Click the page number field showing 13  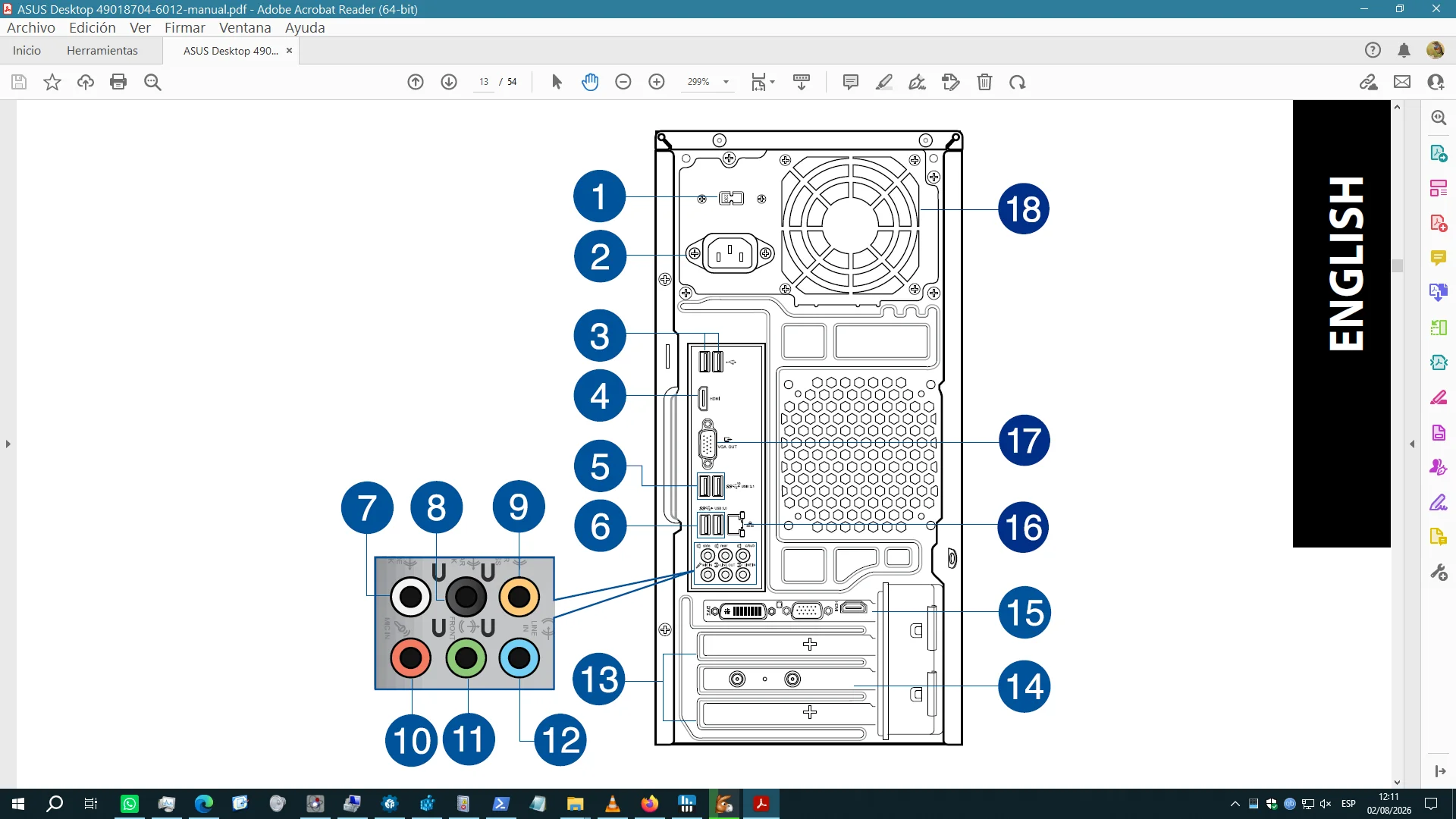point(484,82)
